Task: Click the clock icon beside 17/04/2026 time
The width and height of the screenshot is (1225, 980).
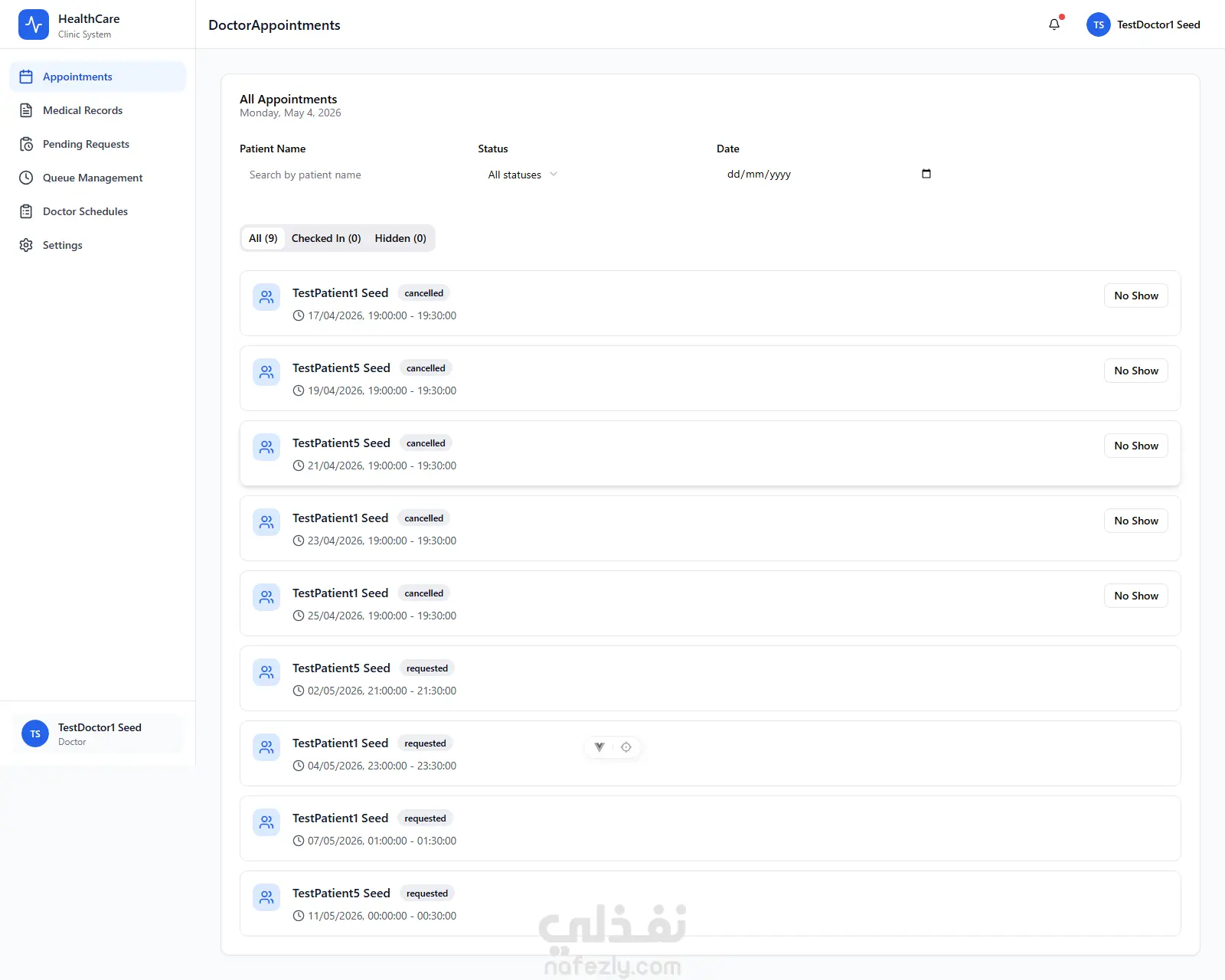Action: 299,315
